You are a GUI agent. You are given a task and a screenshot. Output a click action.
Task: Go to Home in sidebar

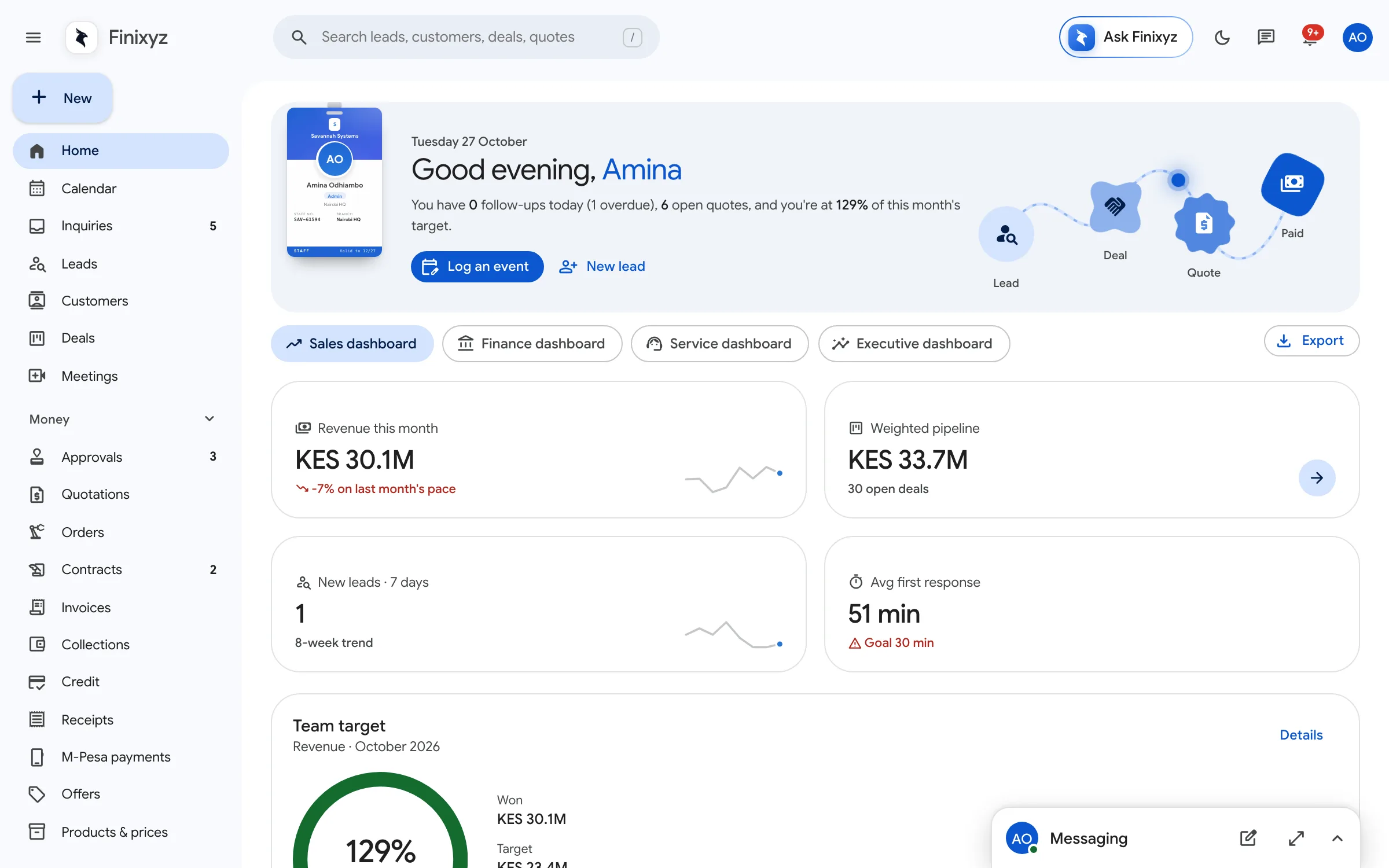pos(121,150)
